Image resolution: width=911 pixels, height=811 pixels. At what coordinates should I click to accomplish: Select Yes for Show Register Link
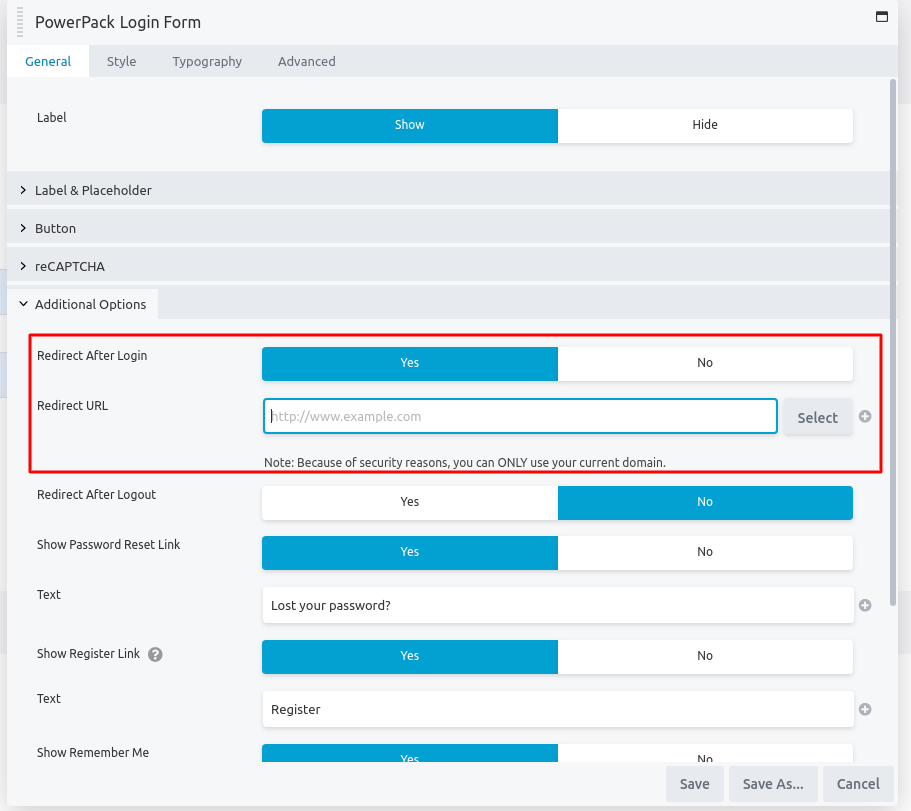click(x=410, y=656)
